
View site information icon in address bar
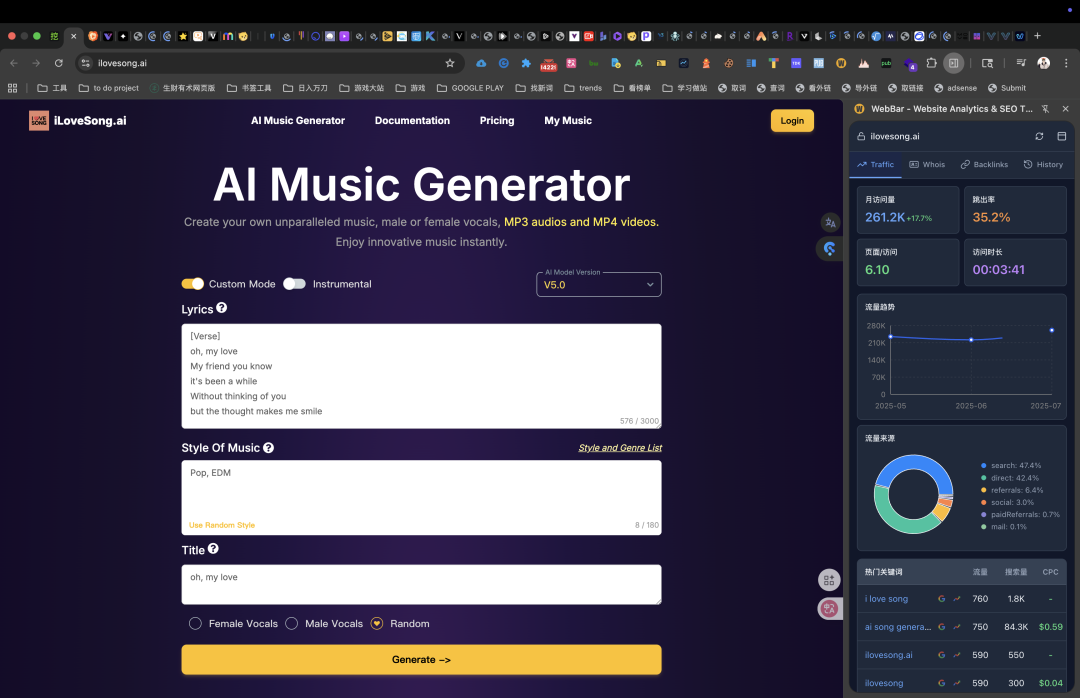(x=85, y=63)
